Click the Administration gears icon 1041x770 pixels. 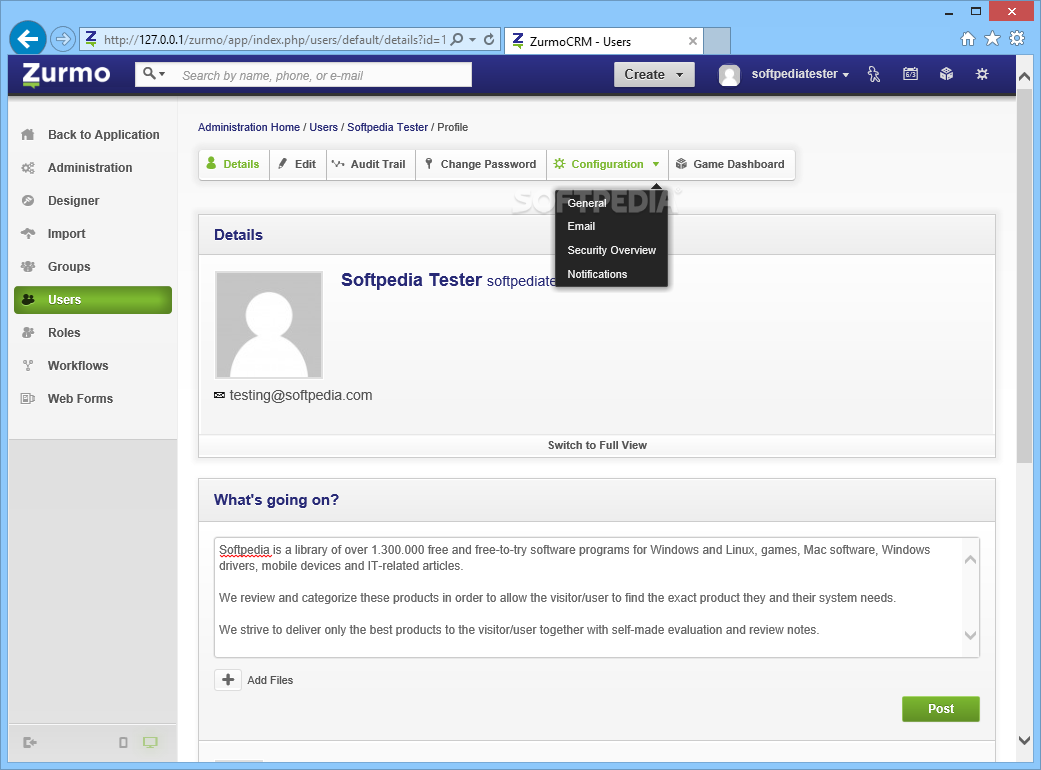(28, 168)
